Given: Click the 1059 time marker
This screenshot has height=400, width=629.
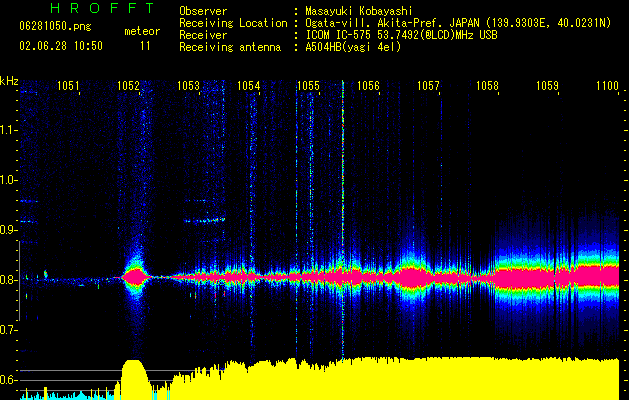Looking at the screenshot, I should coord(548,85).
